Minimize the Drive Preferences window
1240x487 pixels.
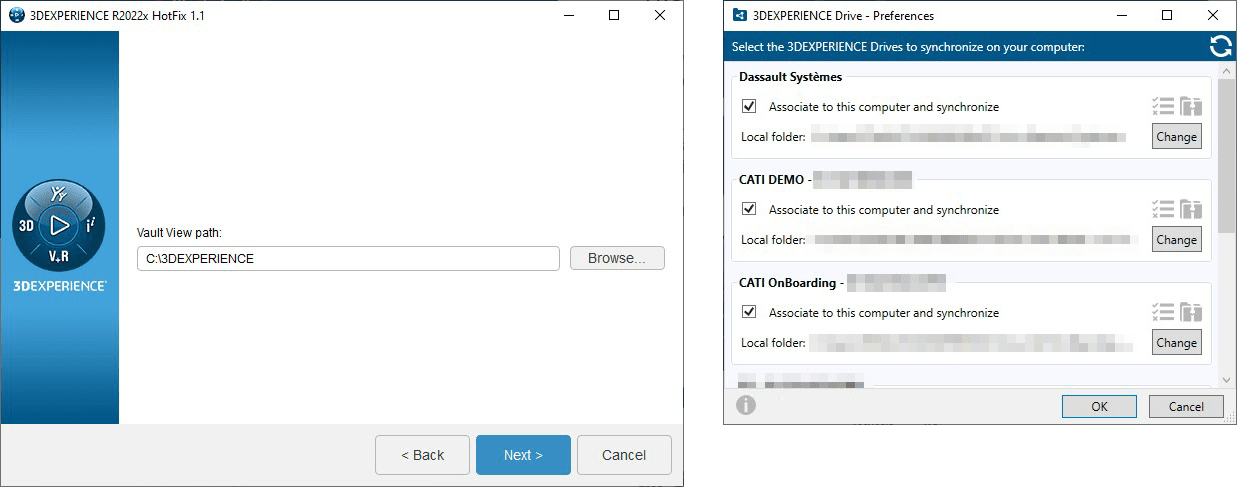click(x=1121, y=16)
